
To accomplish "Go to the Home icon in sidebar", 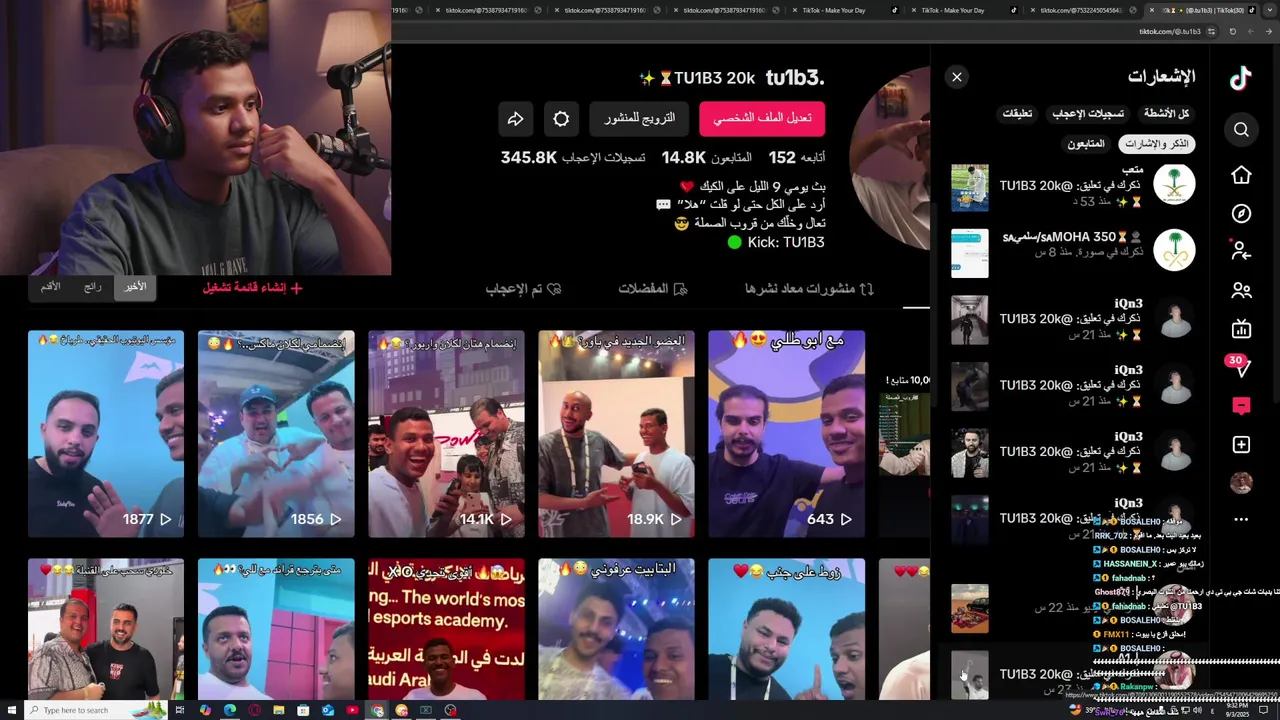I will (1241, 175).
